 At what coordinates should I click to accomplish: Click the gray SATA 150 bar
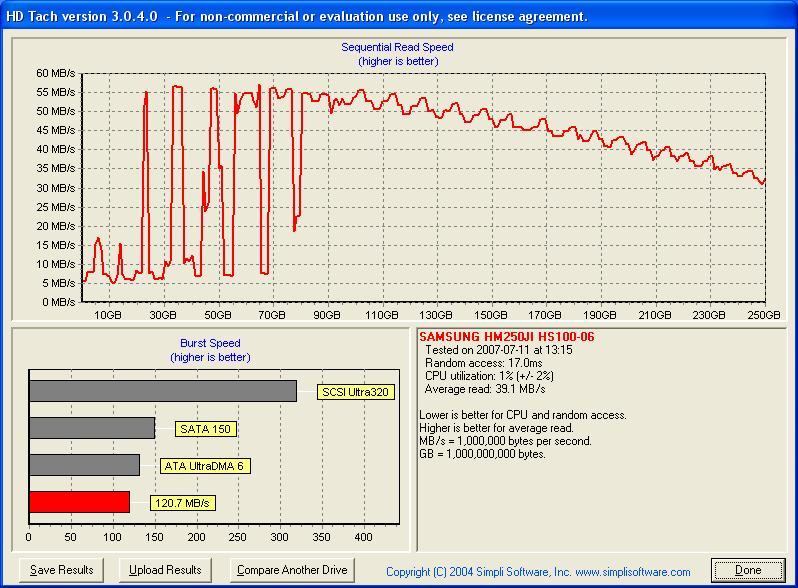coord(92,428)
